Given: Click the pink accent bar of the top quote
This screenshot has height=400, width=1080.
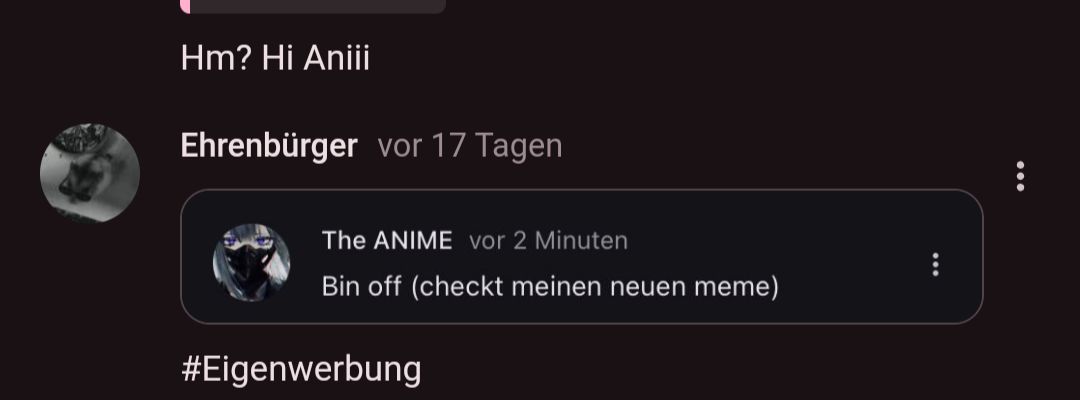Looking at the screenshot, I should click(x=184, y=7).
